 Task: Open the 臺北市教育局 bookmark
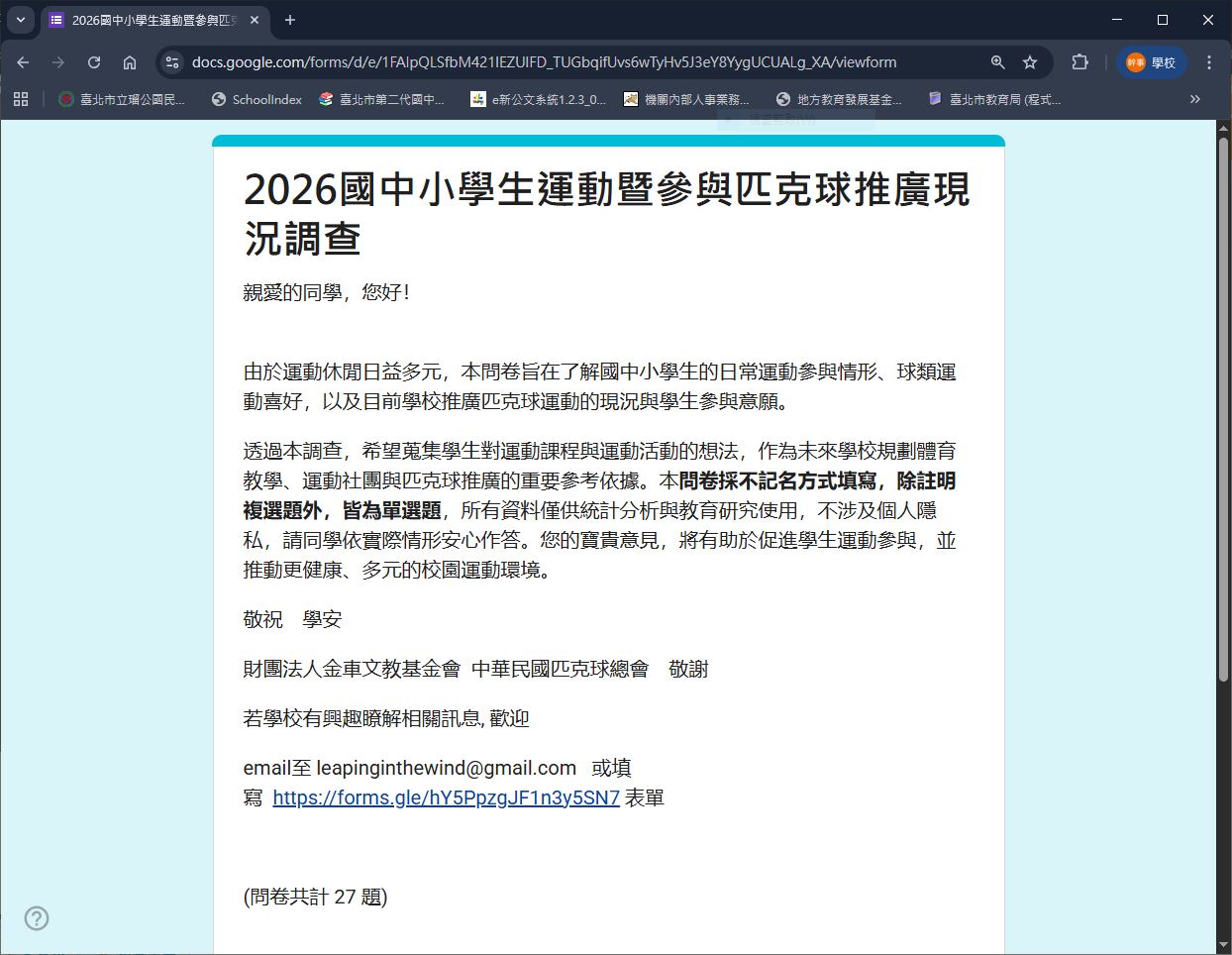(994, 99)
